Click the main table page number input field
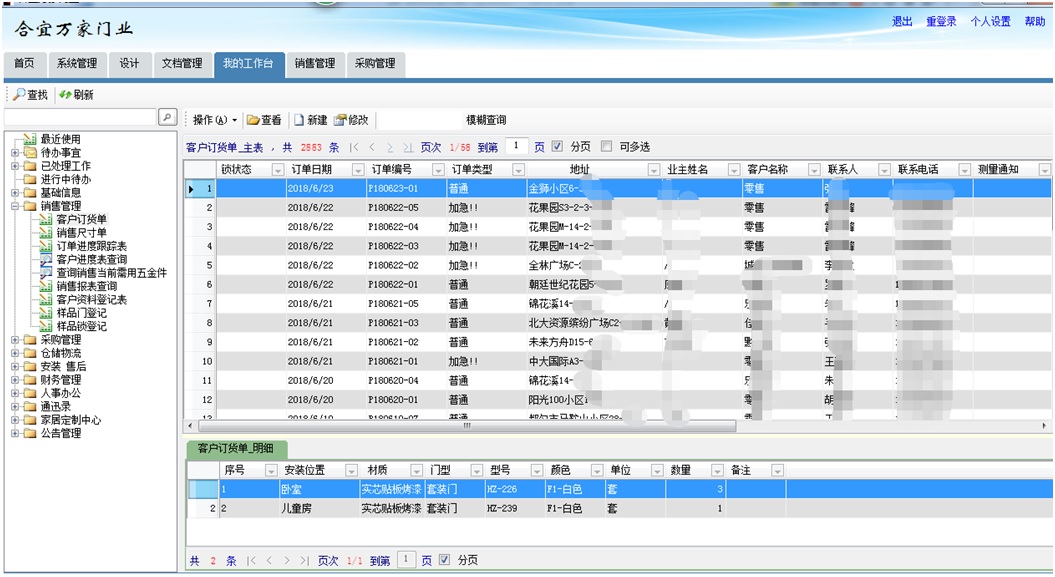Image resolution: width=1055 pixels, height=577 pixels. (516, 147)
